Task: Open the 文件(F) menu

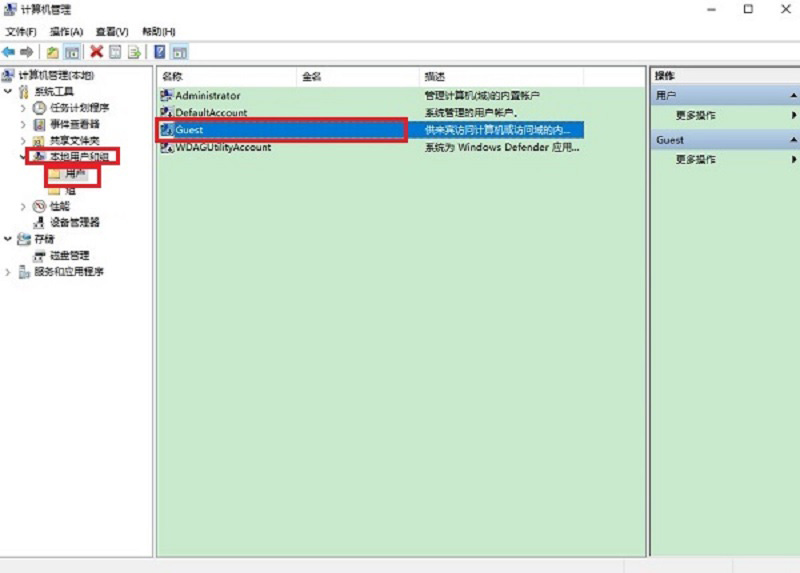Action: tap(21, 32)
